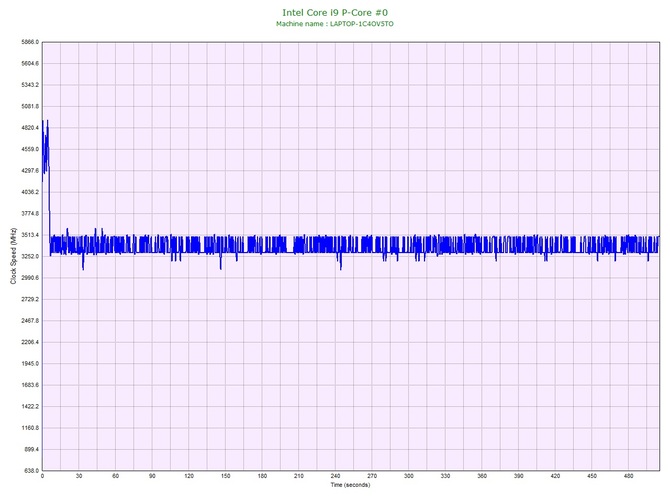Click the 30 seconds tick label
The image size is (670, 502).
pos(79,476)
